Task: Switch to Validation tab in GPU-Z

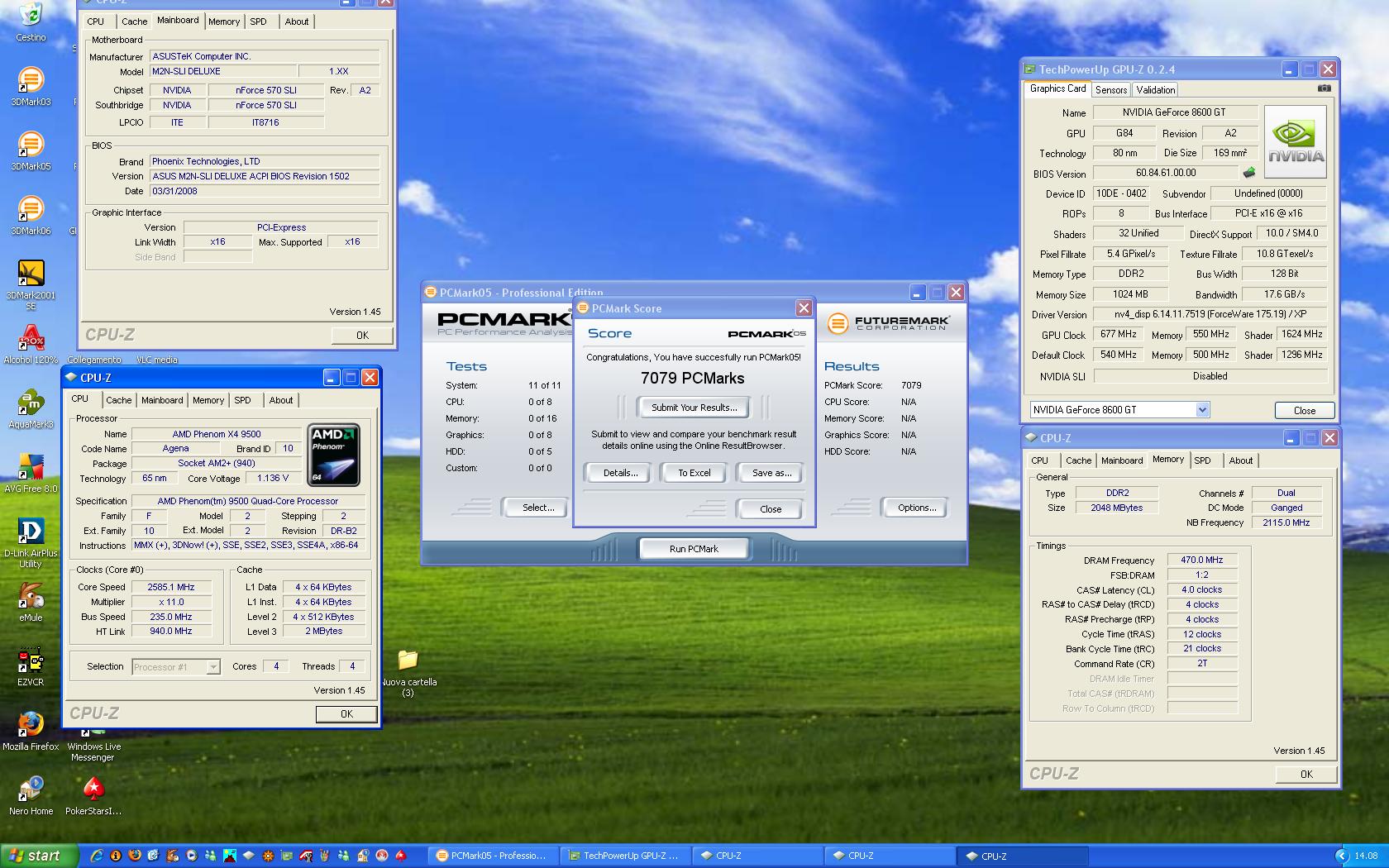Action: 1155,89
